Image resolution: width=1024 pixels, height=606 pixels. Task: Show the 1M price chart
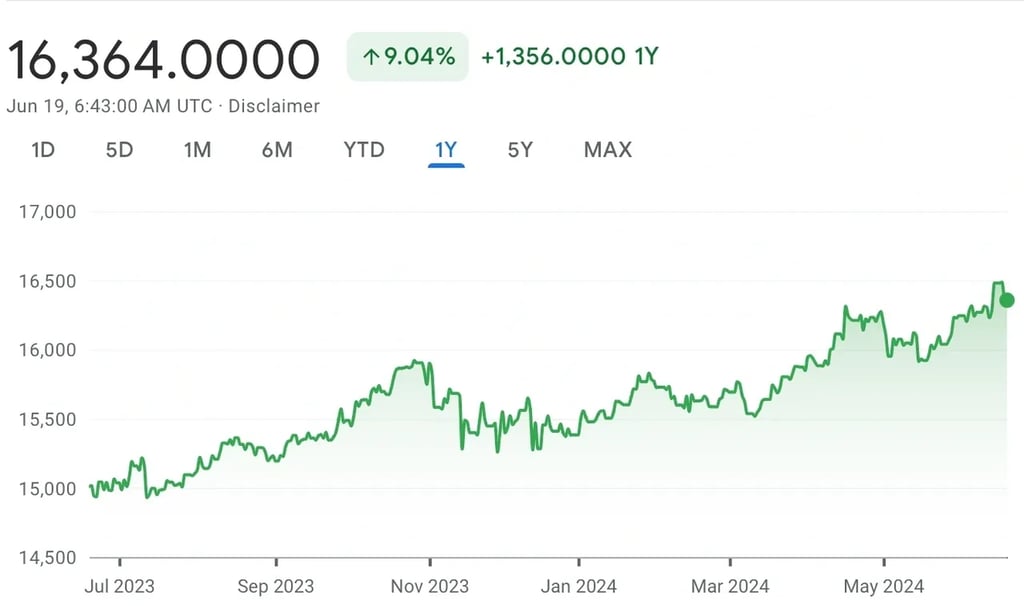(x=197, y=150)
